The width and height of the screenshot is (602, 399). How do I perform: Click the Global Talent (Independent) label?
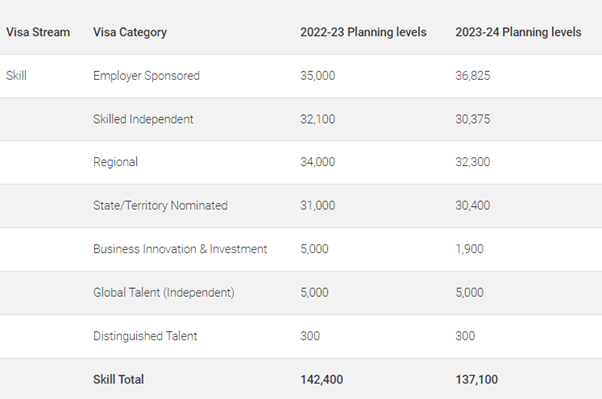click(x=164, y=293)
